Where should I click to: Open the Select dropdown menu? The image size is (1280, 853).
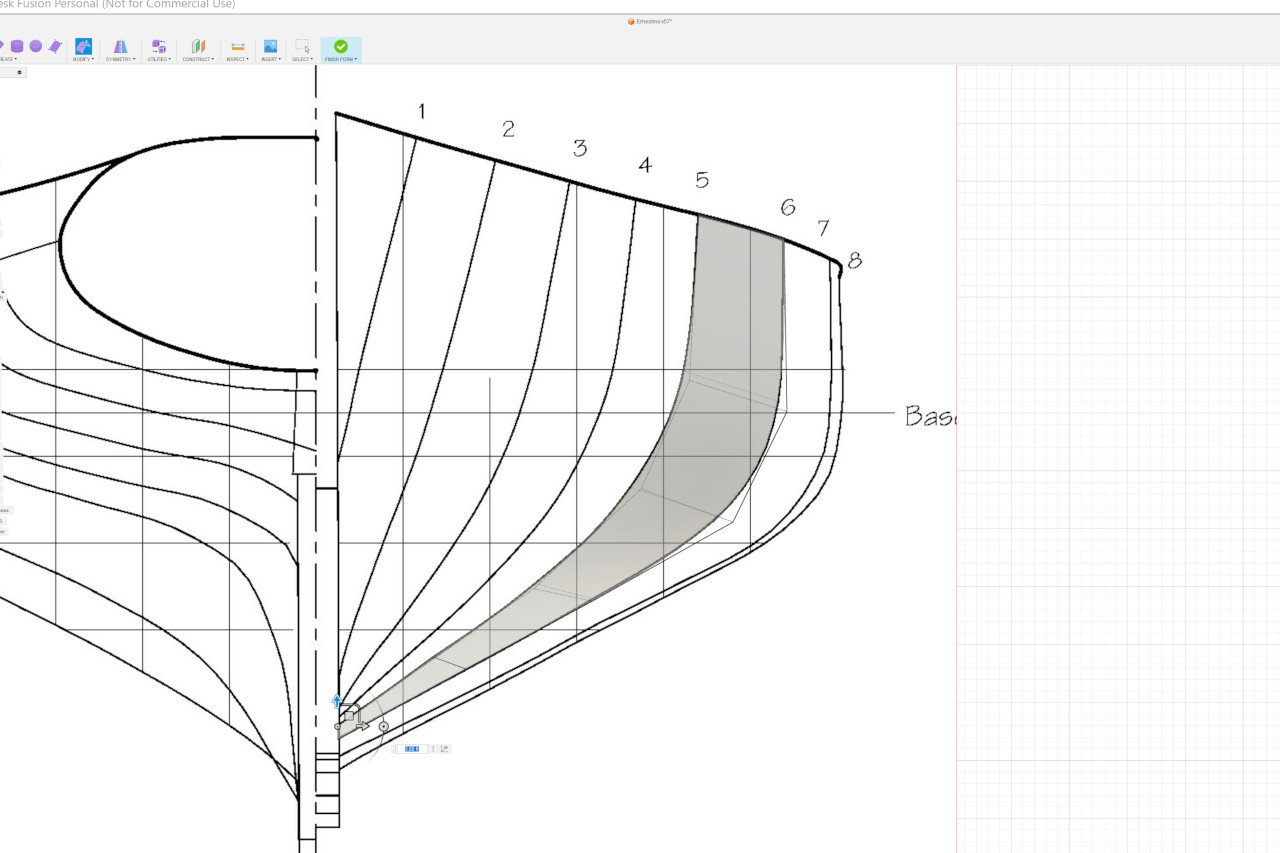(x=302, y=59)
